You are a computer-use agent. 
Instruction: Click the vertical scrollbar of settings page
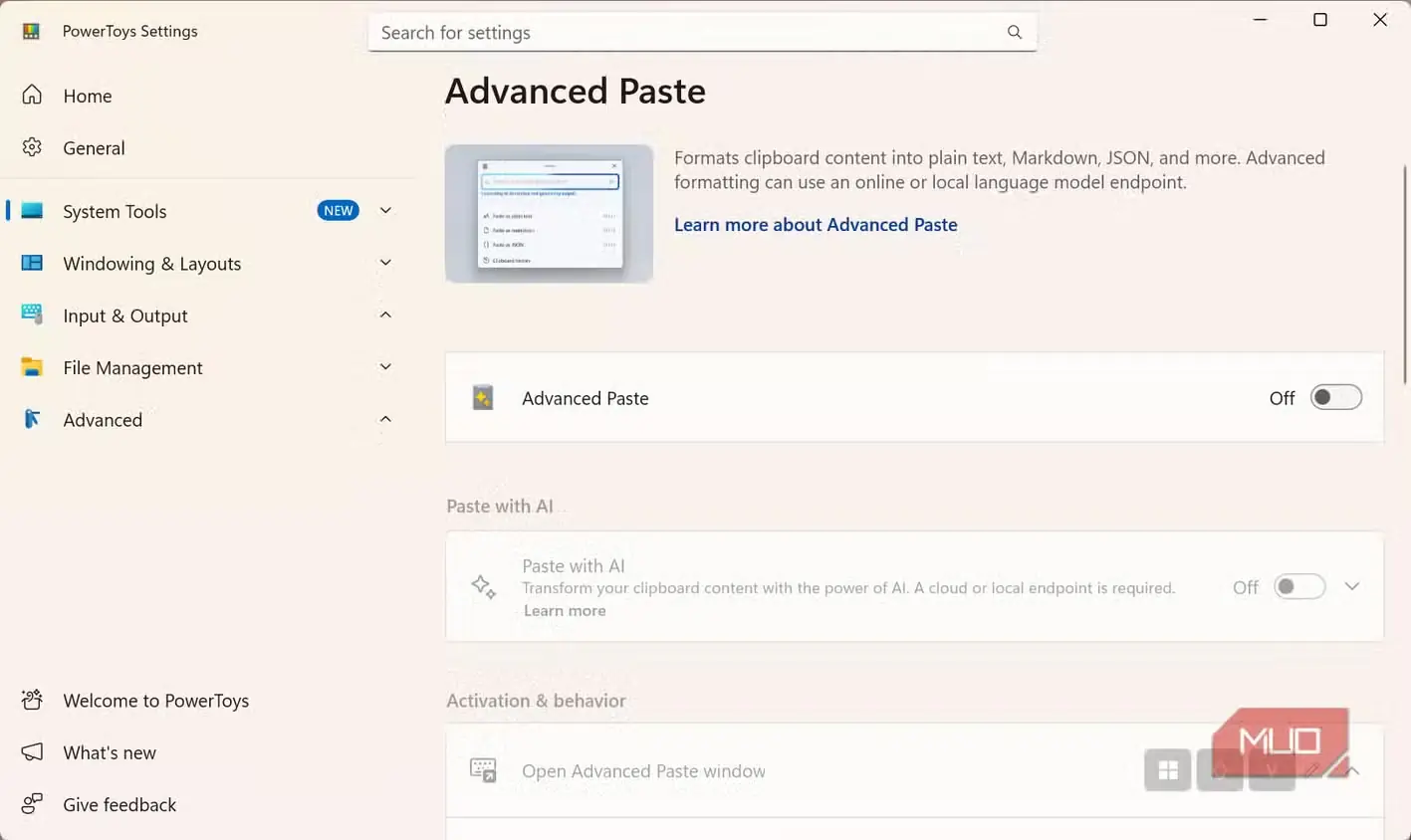point(1405,274)
